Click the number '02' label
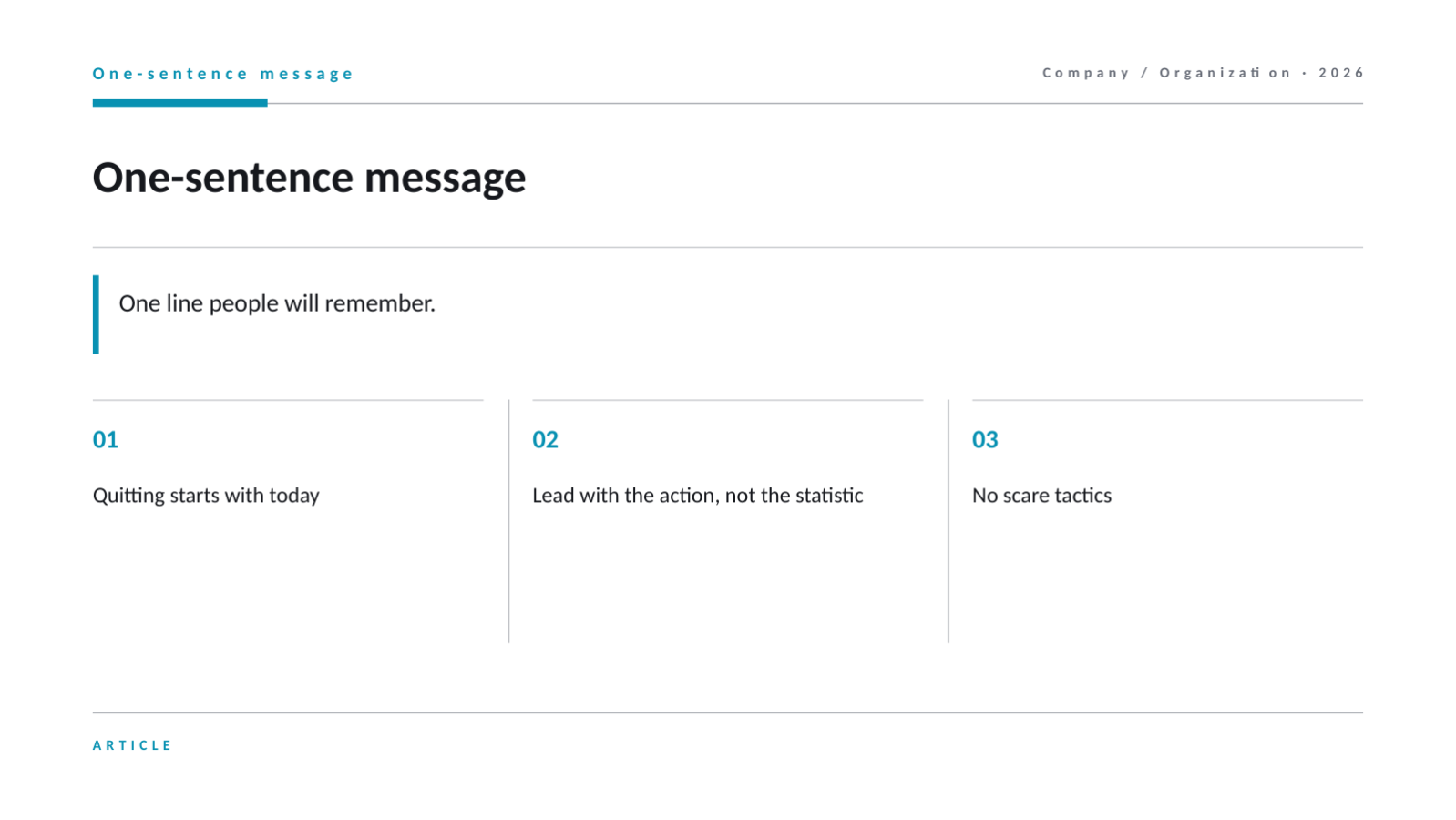Image resolution: width=1456 pixels, height=820 pixels. pyautogui.click(x=545, y=440)
